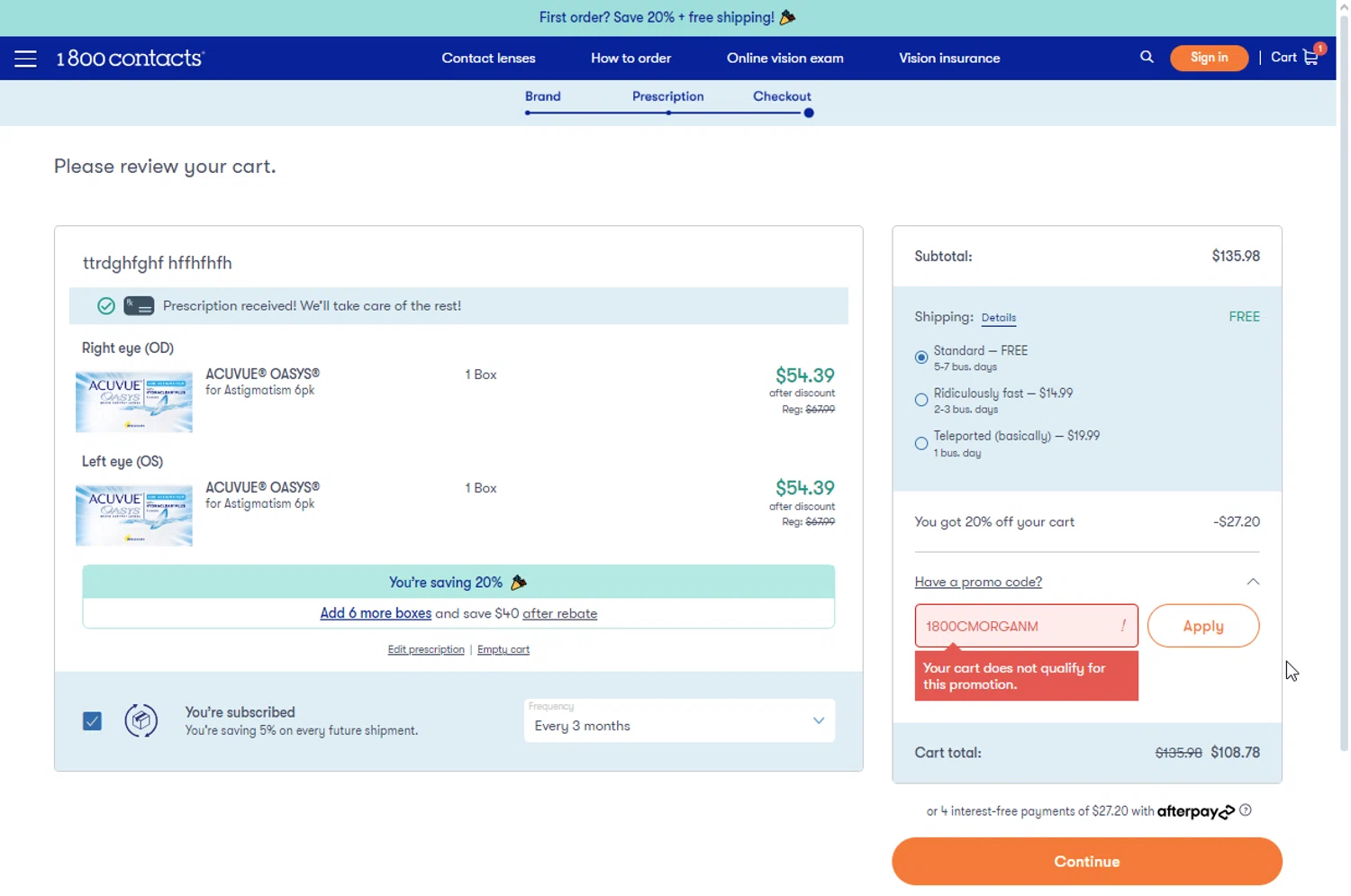Click the party icon in top banner
Screen dimensions: 1351x896
click(x=787, y=17)
